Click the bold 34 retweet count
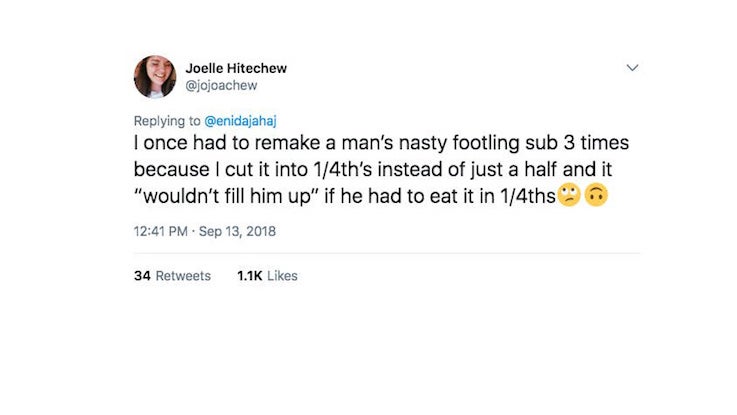737x415 pixels. [142, 276]
